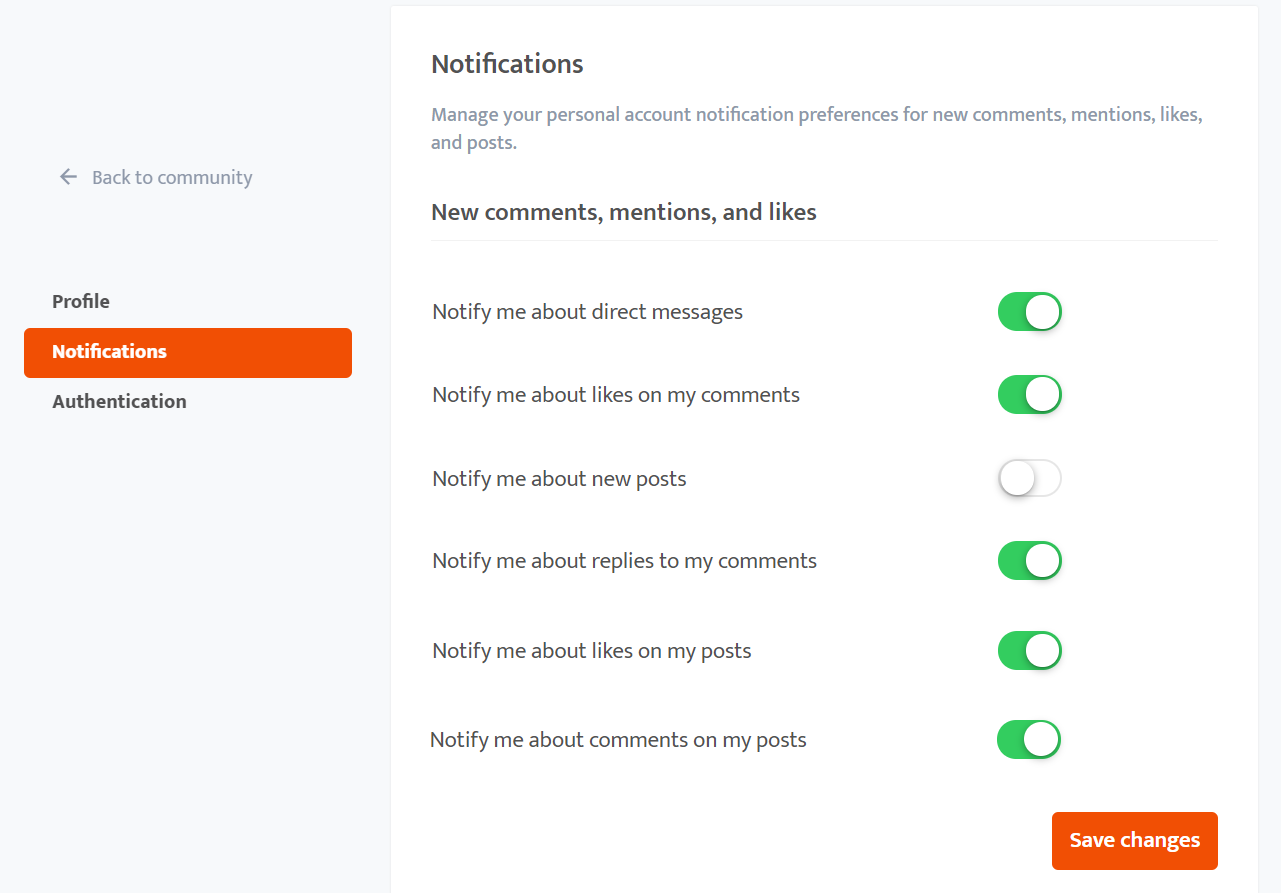Open the Profile settings section
Image resolution: width=1281 pixels, height=893 pixels.
pyautogui.click(x=81, y=301)
